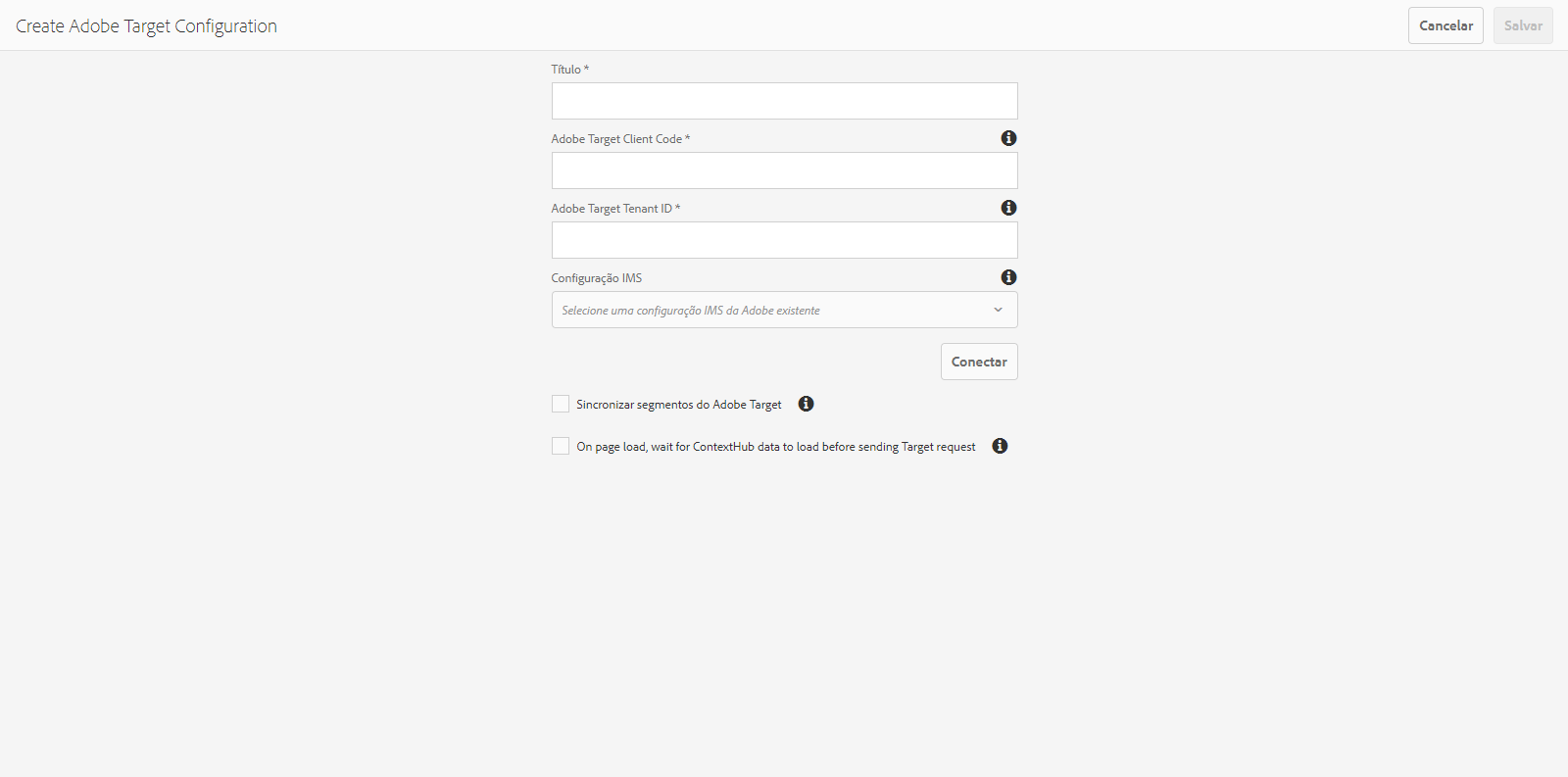The image size is (1568, 777).
Task: Open the Configuração IMS dropdown
Action: 785,310
